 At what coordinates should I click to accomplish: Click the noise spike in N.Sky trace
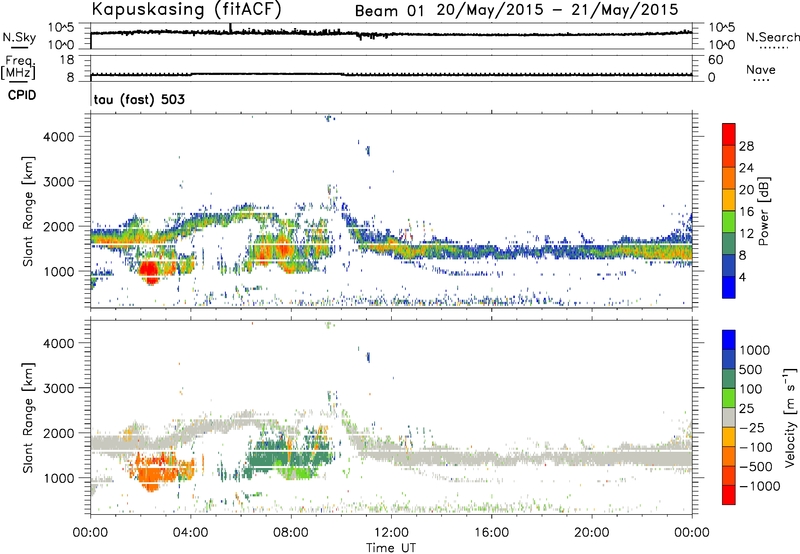click(231, 28)
